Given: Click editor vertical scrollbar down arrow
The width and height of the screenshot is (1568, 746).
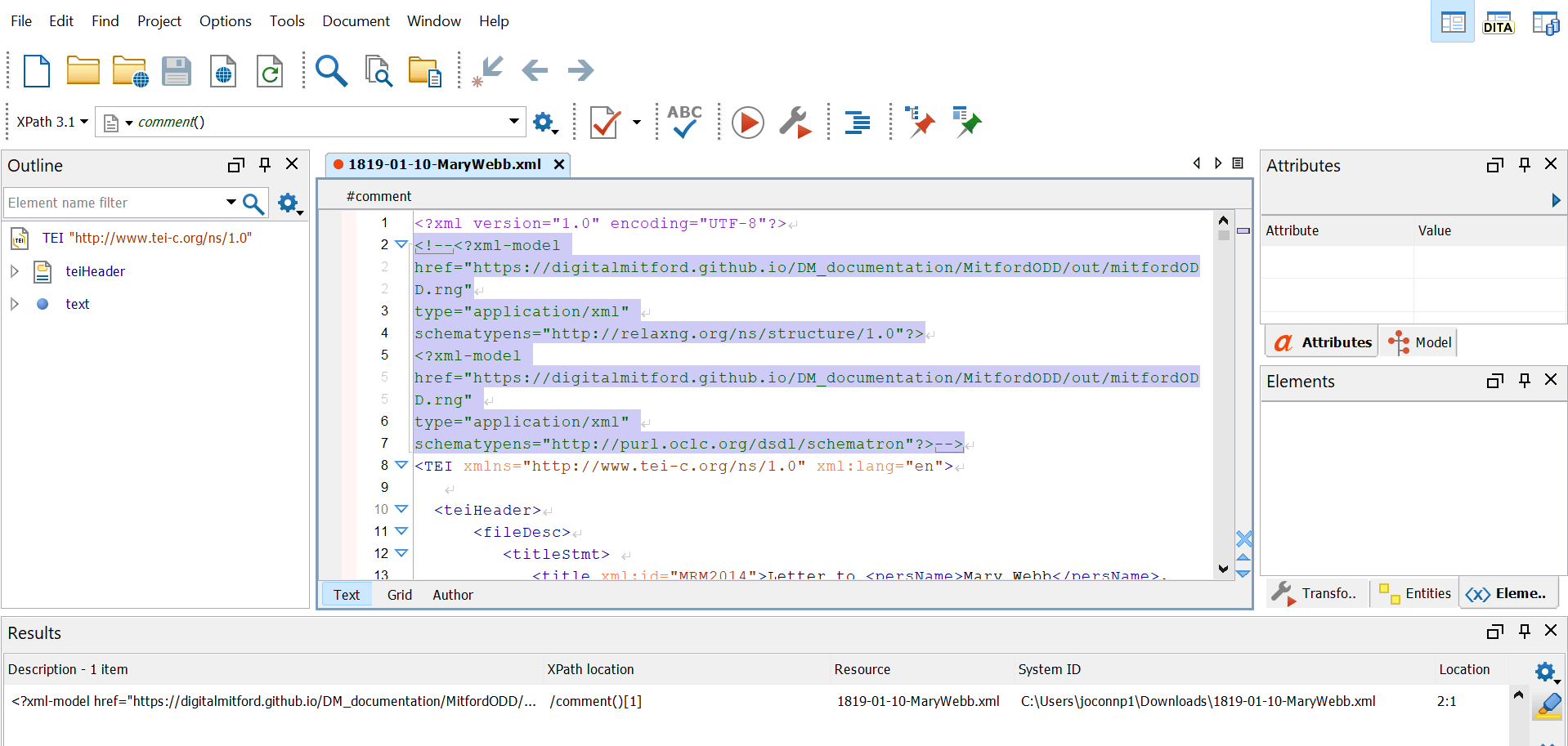Looking at the screenshot, I should pos(1223,569).
